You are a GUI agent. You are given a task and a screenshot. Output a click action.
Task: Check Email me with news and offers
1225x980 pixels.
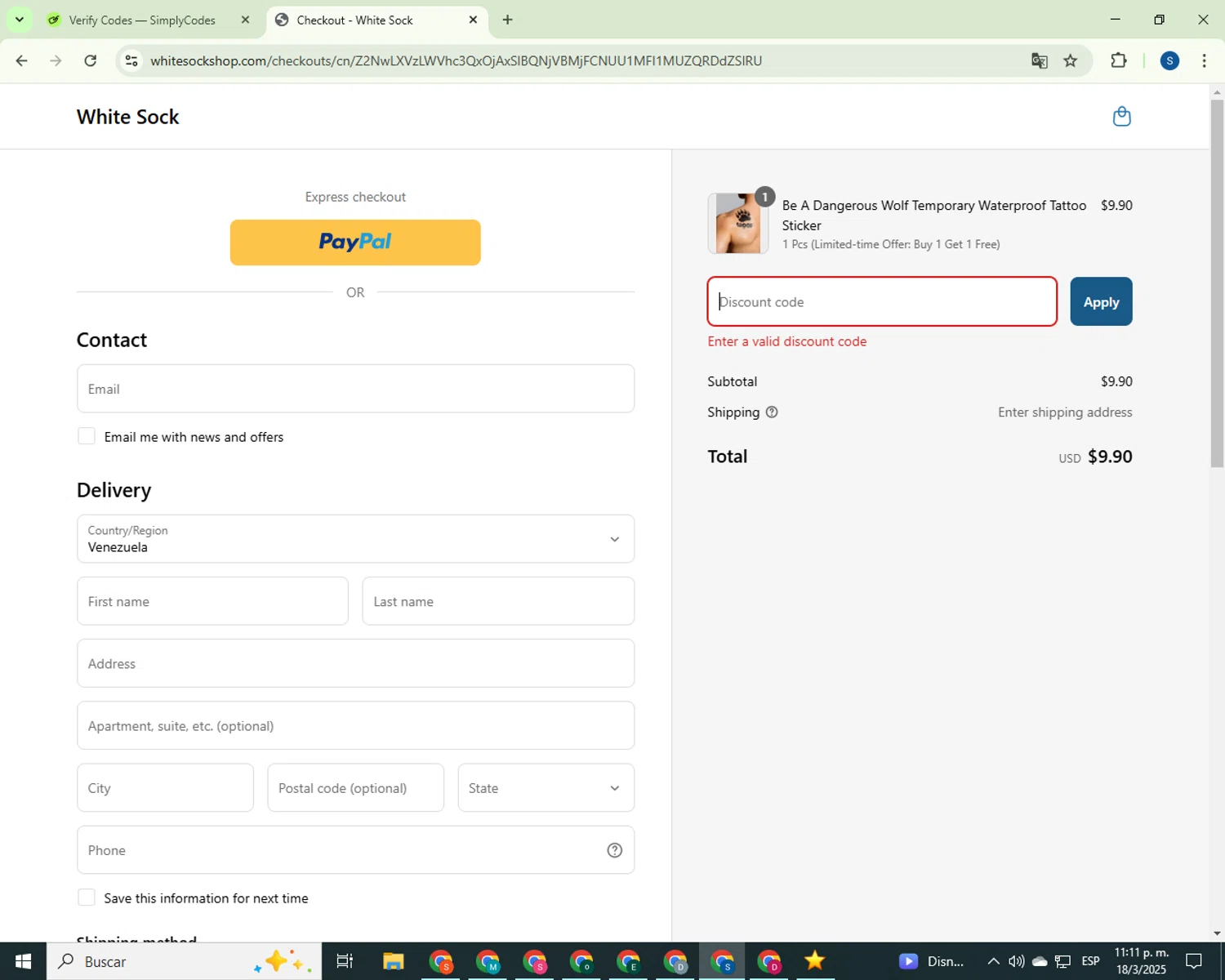(87, 436)
